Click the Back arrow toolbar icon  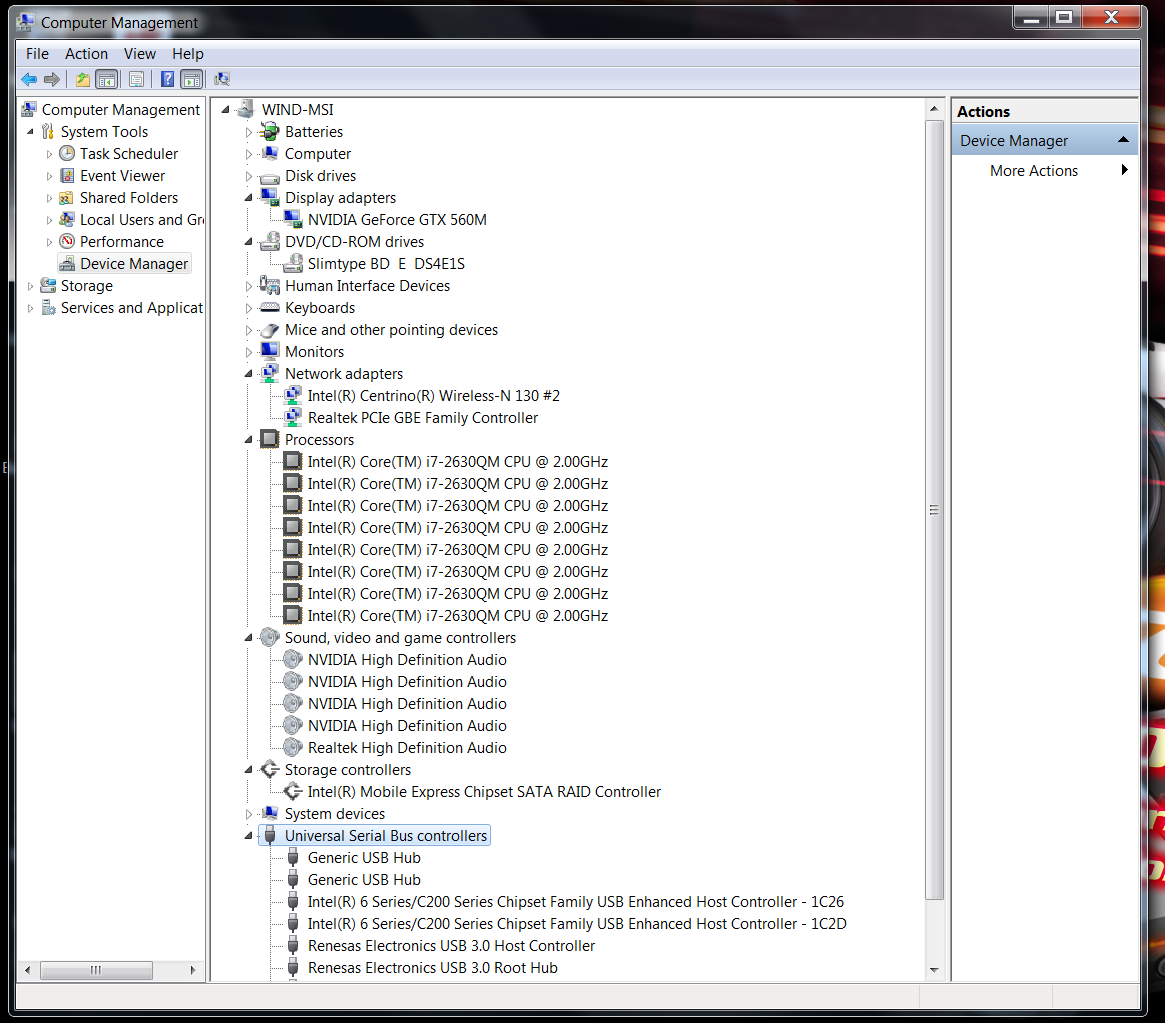click(29, 79)
